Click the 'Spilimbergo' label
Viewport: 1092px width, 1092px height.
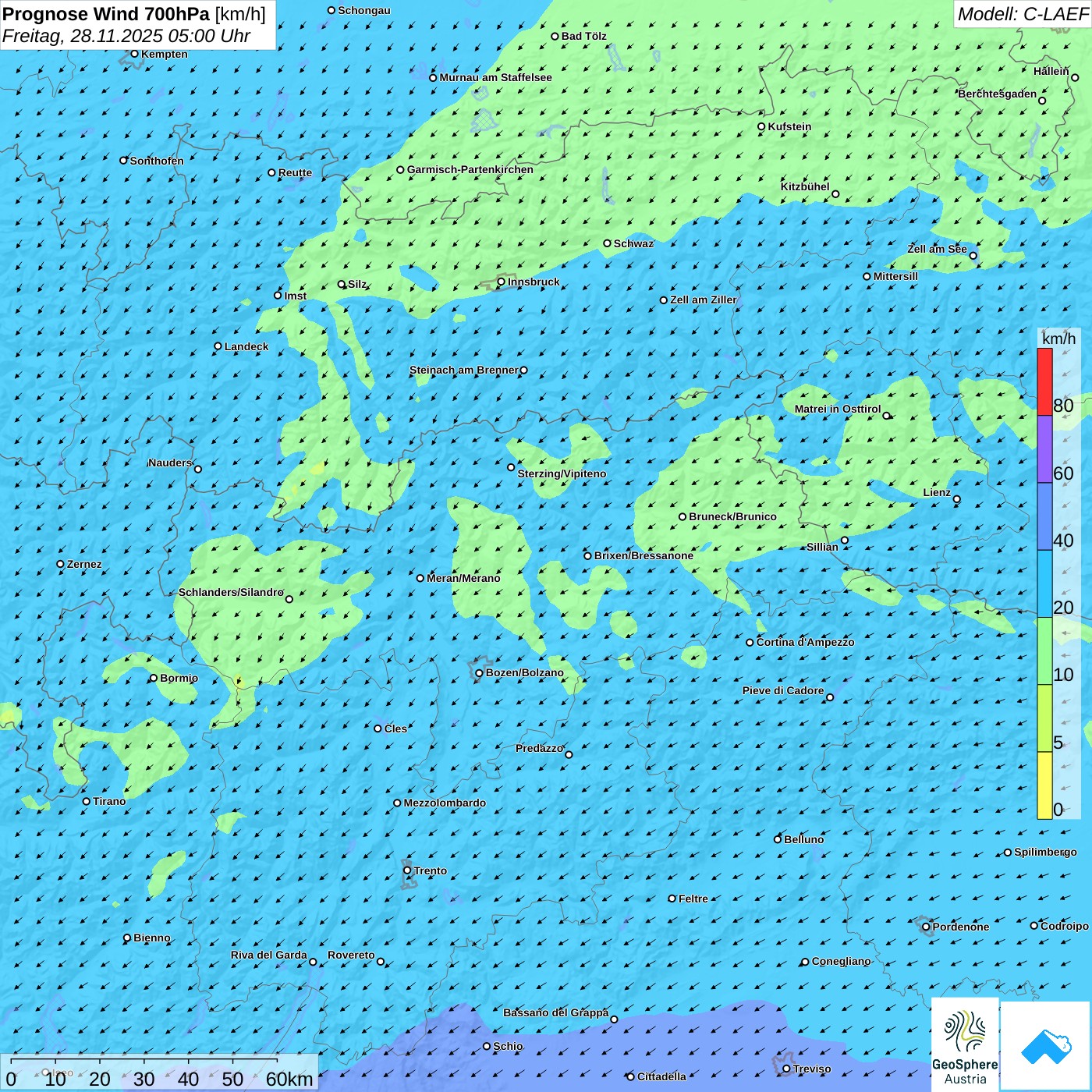(1045, 852)
